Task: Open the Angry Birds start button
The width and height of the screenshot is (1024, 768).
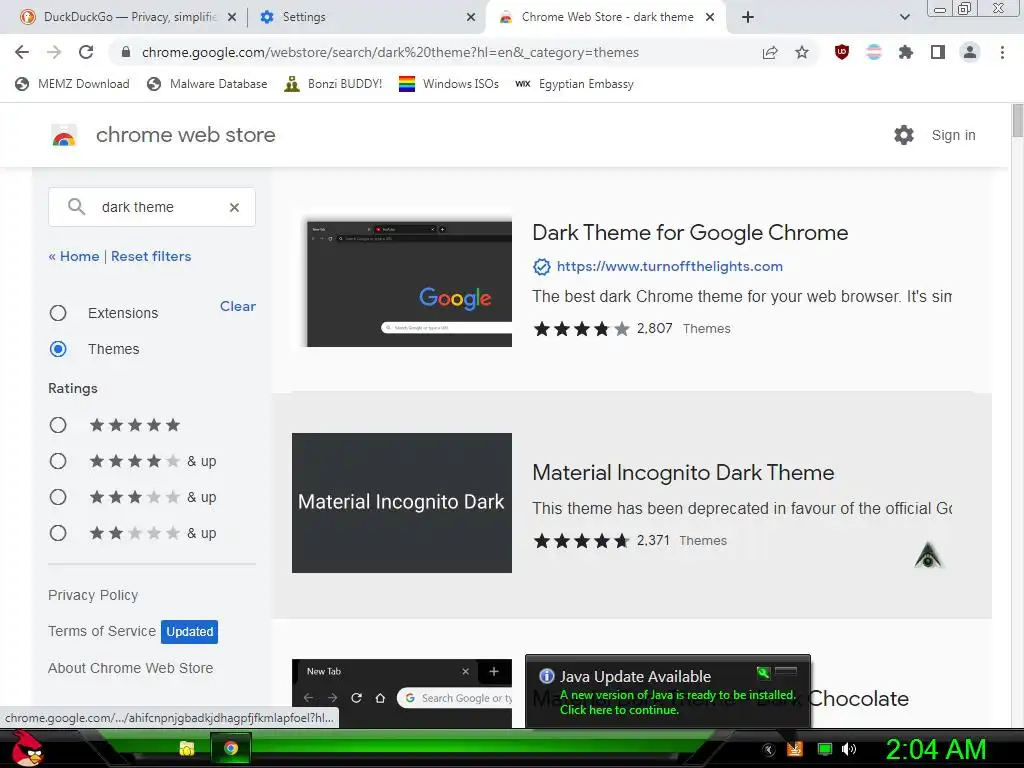Action: click(x=28, y=748)
